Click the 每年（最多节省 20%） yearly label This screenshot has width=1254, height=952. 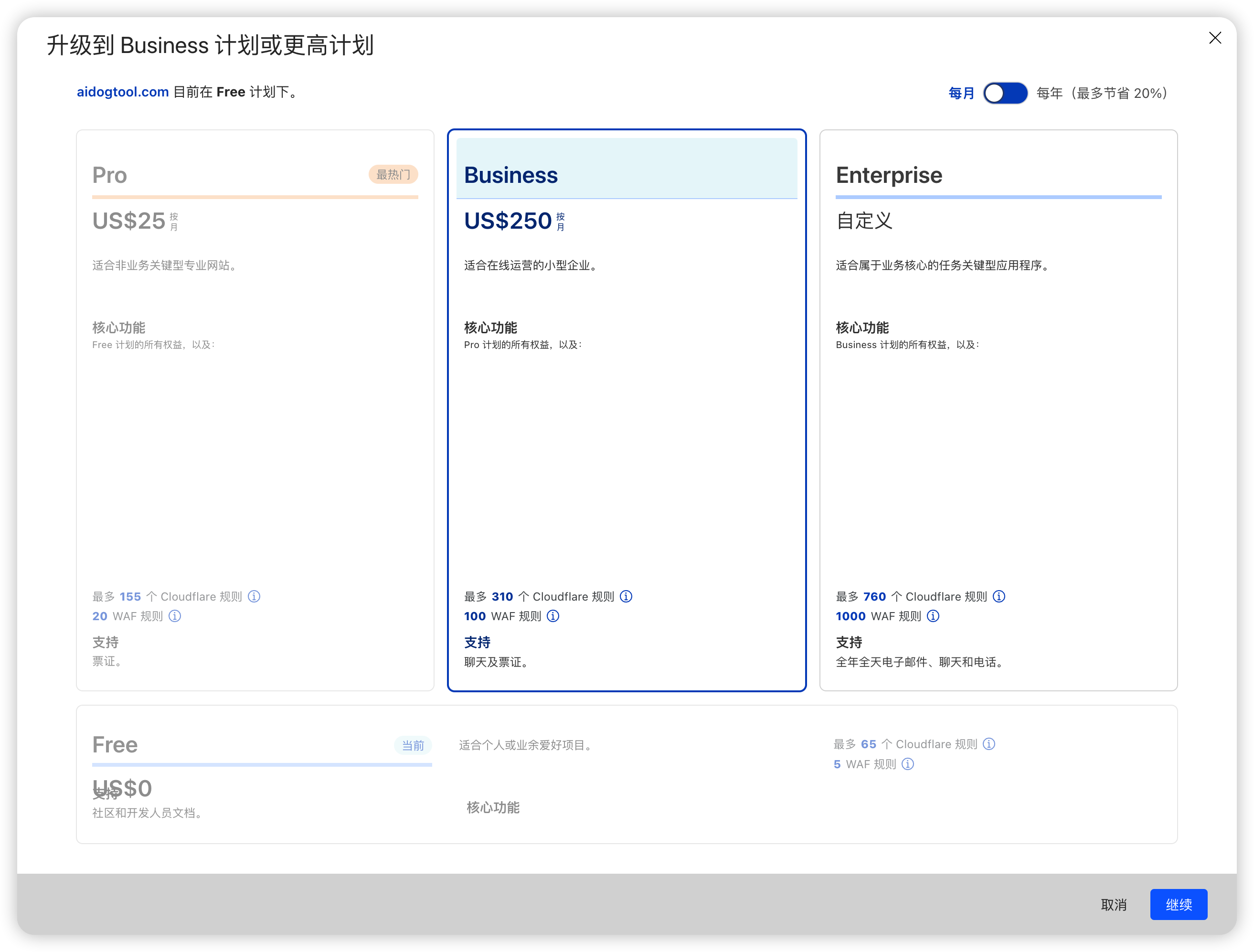point(1102,93)
